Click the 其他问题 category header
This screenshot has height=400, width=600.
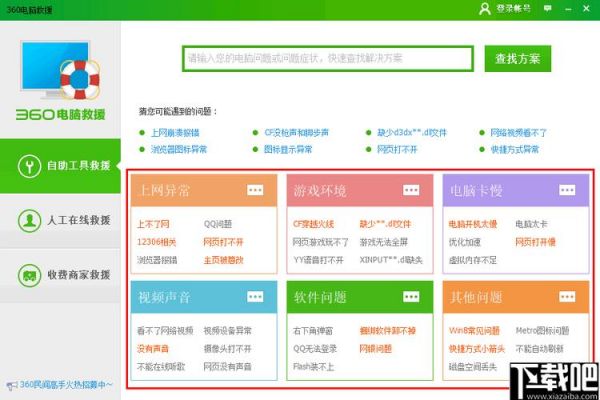coord(516,297)
